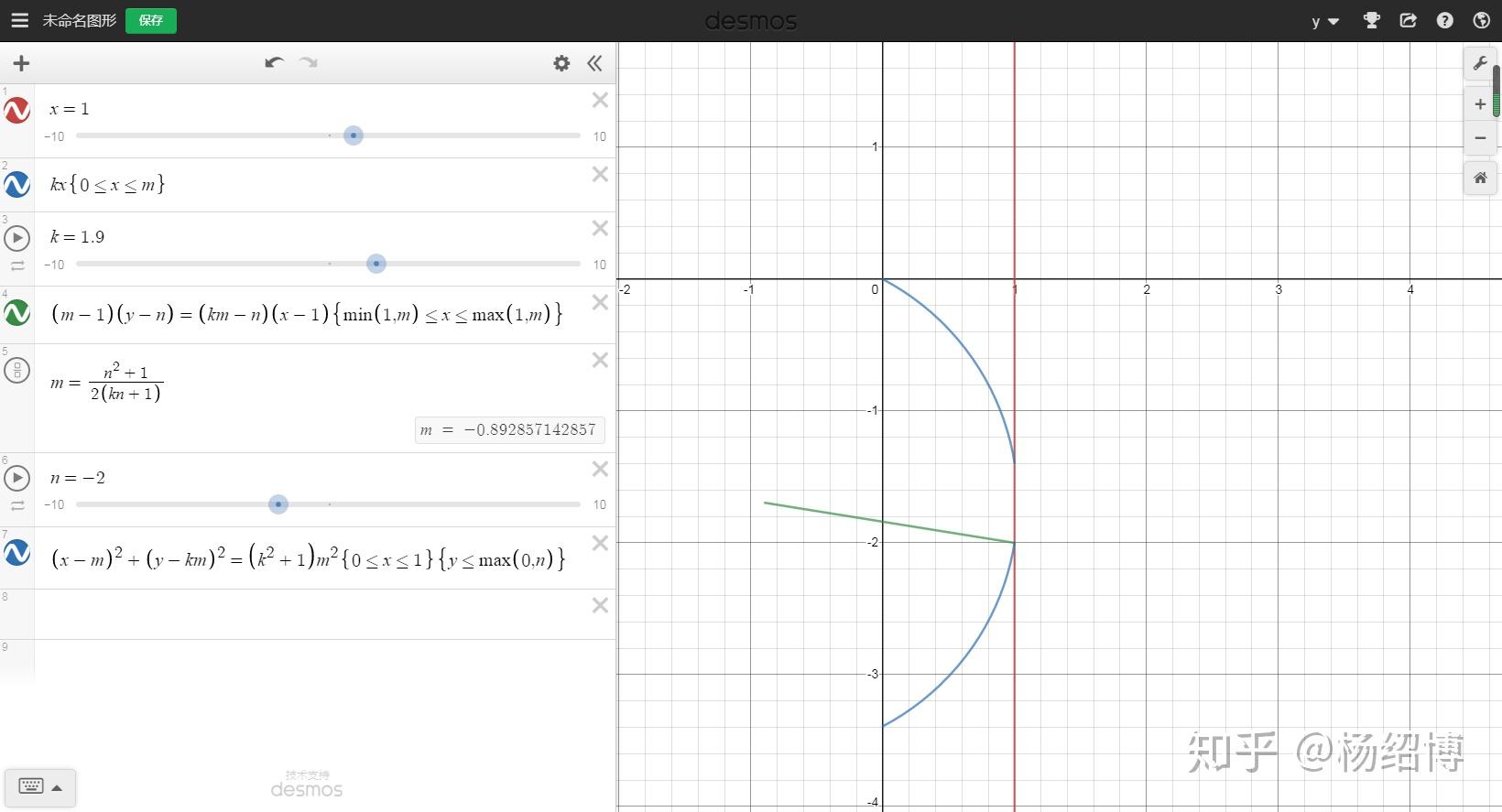Hide the kx expression graph

coord(17,185)
